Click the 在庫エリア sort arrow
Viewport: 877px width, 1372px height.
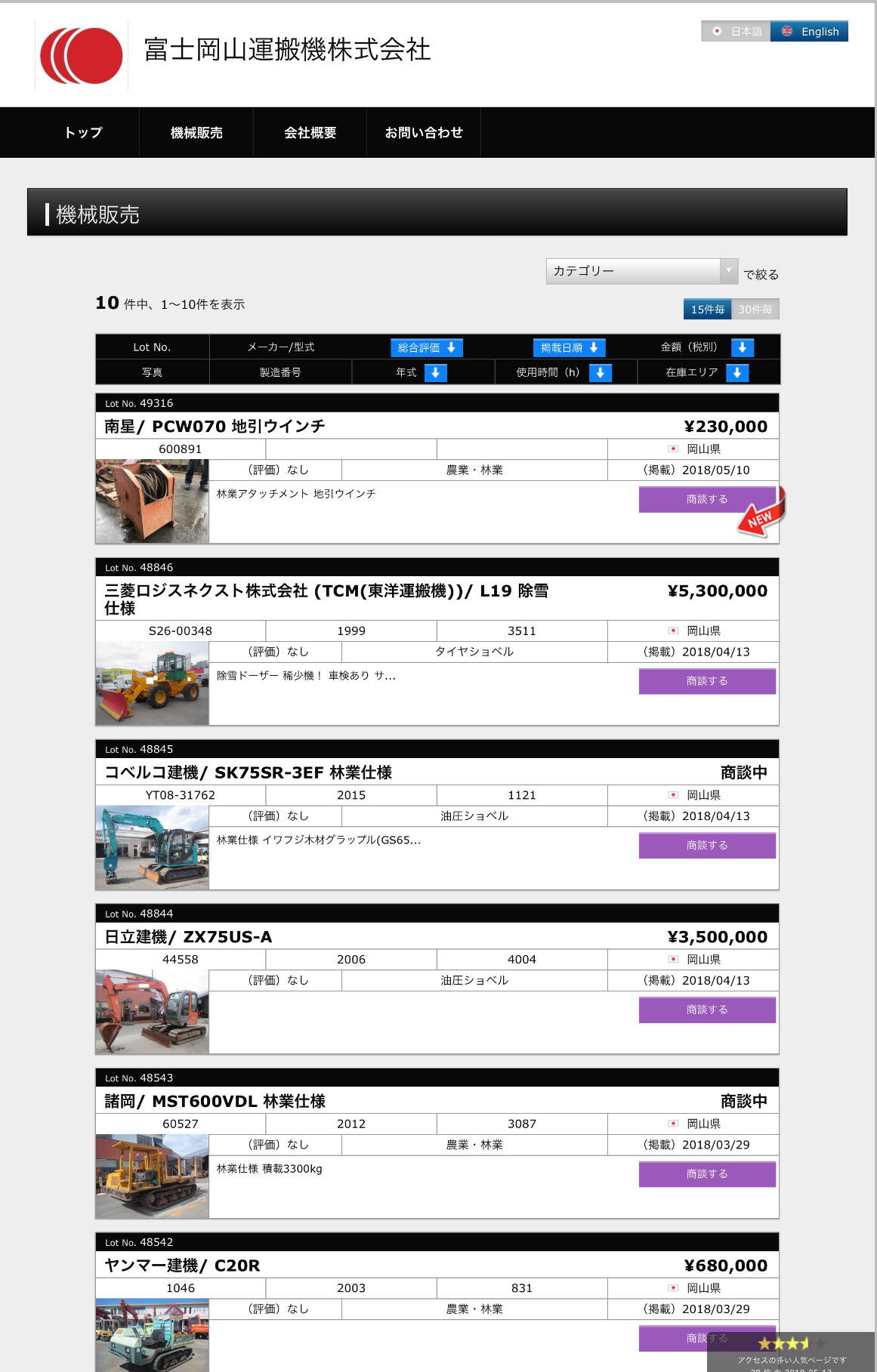tap(737, 372)
